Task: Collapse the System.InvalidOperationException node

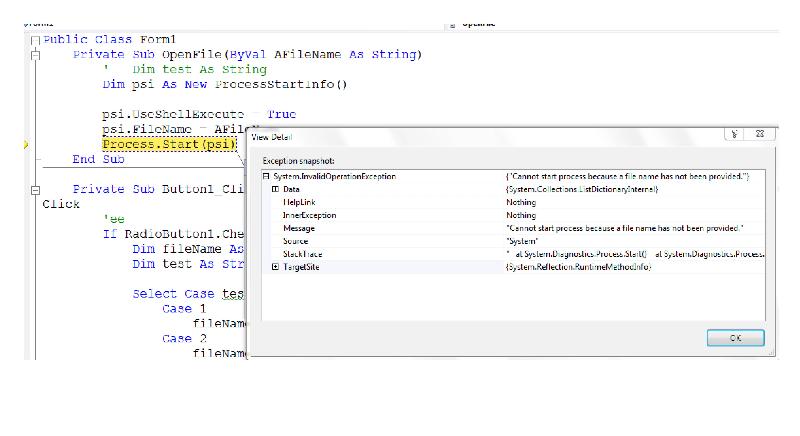Action: [x=266, y=176]
